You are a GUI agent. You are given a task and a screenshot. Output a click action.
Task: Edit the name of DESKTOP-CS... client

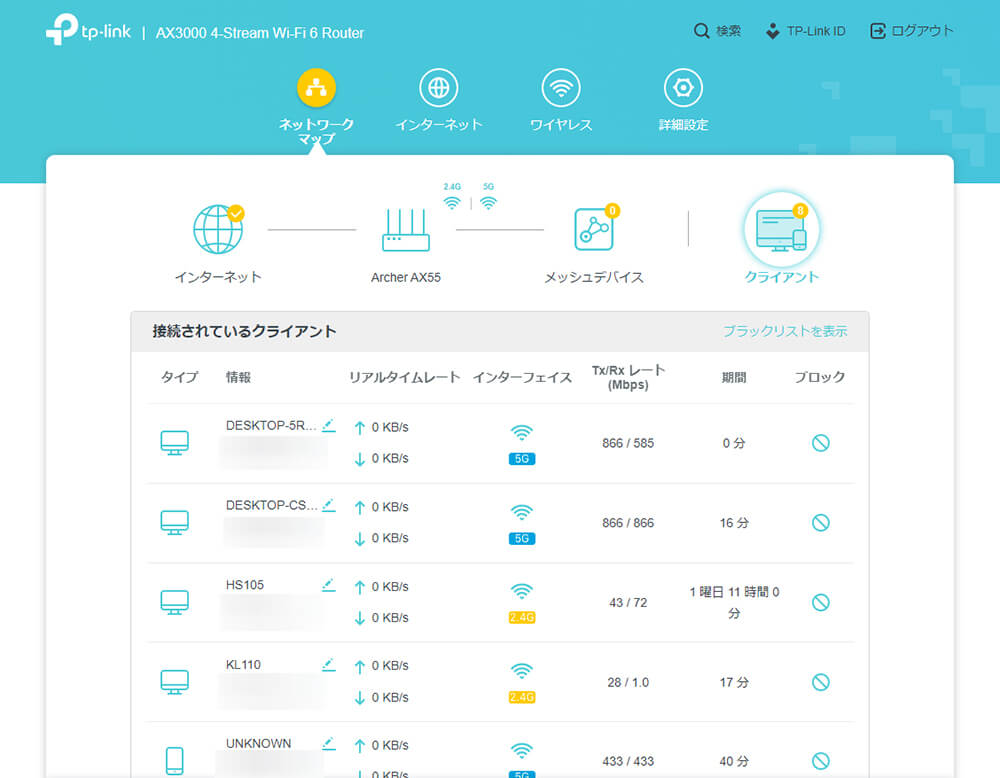tap(328, 505)
